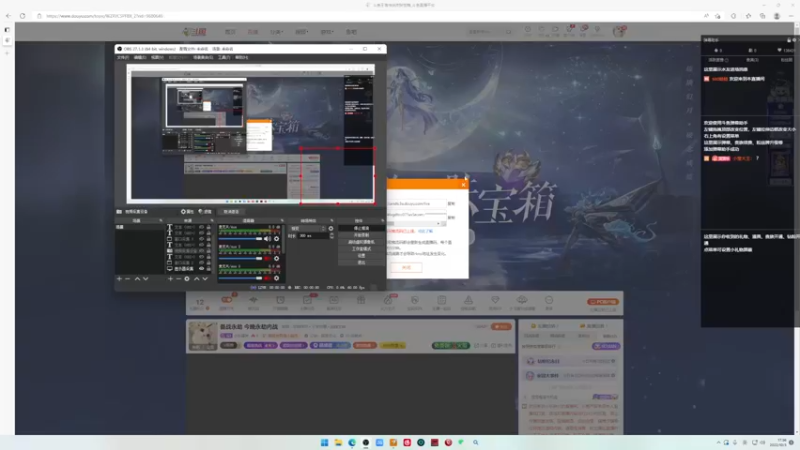
Task: Open the Douyu user avatar in the top bar
Action: click(x=619, y=32)
